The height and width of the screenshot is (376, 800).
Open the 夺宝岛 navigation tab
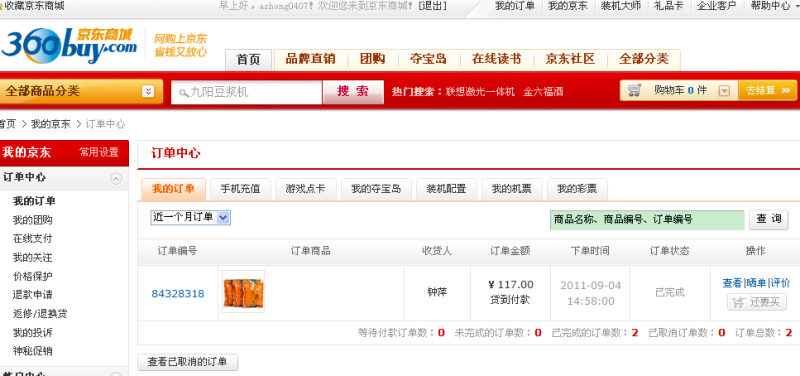point(428,59)
